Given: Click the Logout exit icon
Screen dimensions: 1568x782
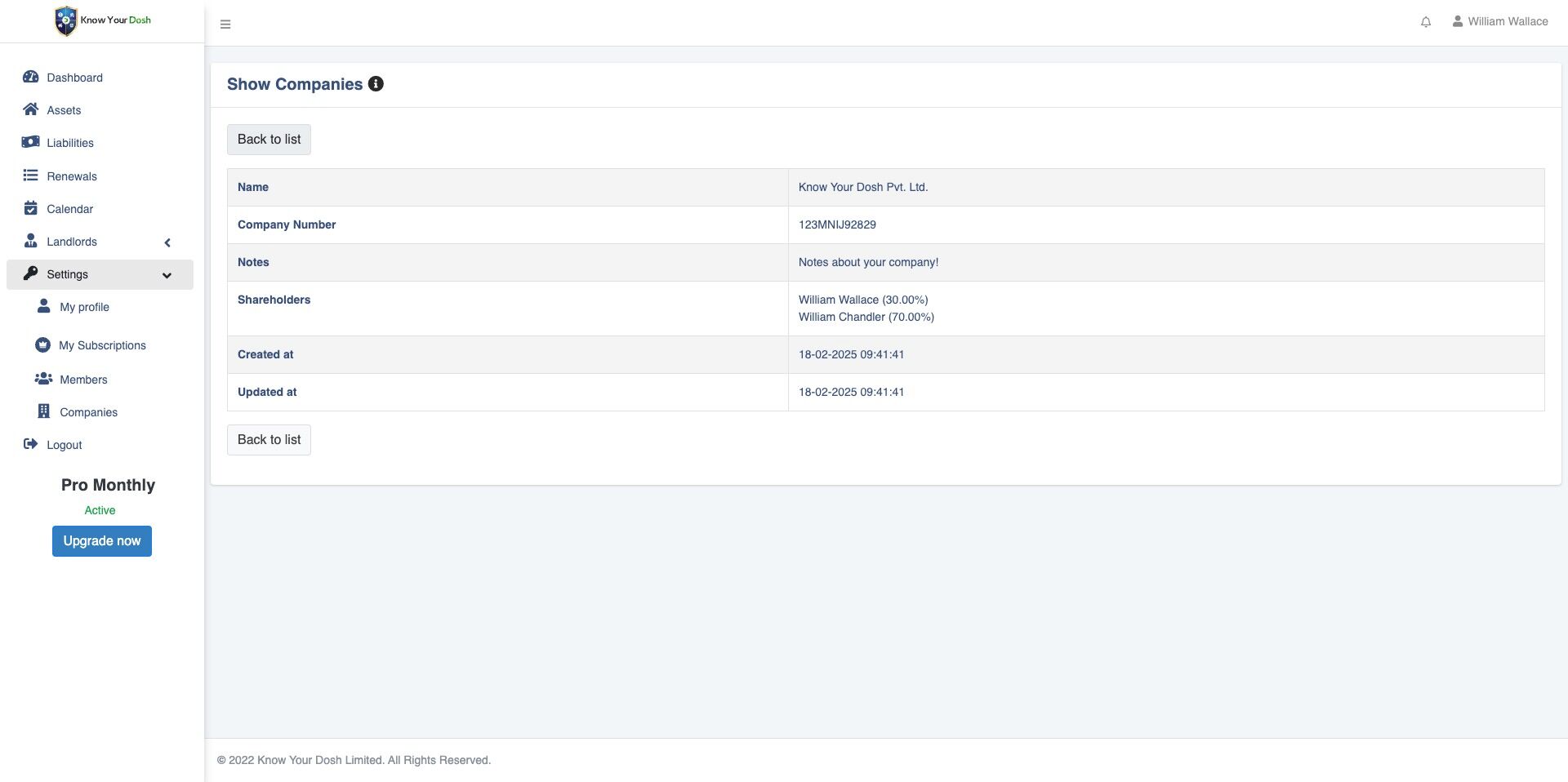Looking at the screenshot, I should [31, 444].
